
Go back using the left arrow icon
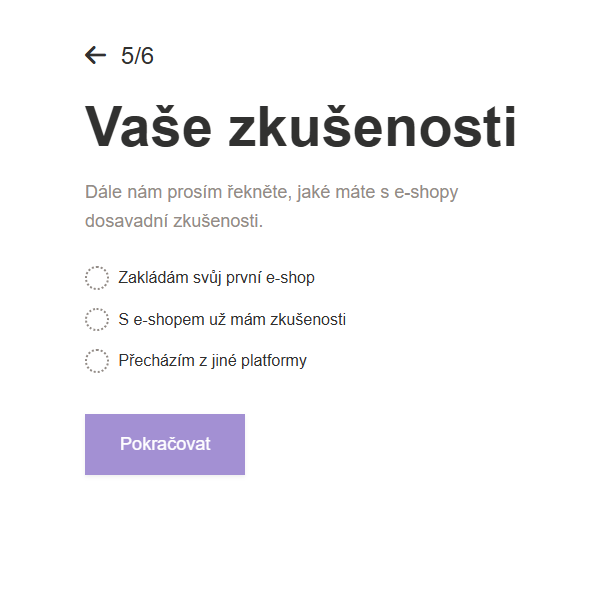coord(96,56)
